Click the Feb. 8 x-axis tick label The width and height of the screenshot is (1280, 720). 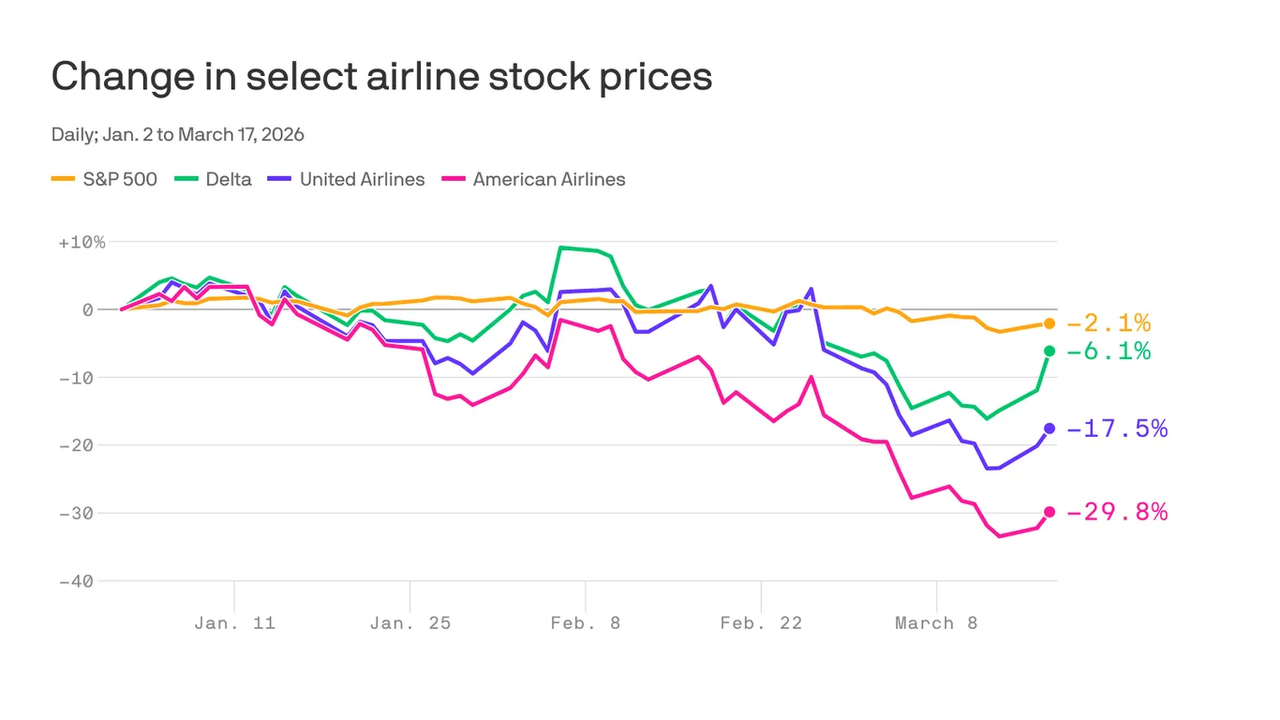[x=585, y=623]
